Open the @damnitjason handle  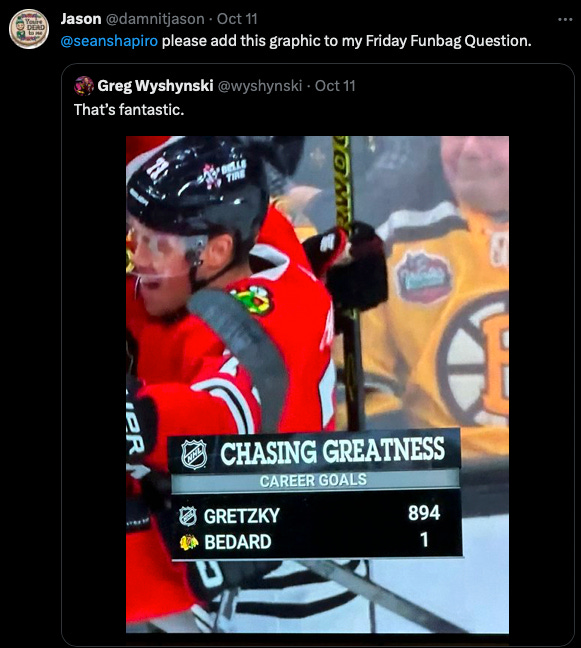[155, 19]
